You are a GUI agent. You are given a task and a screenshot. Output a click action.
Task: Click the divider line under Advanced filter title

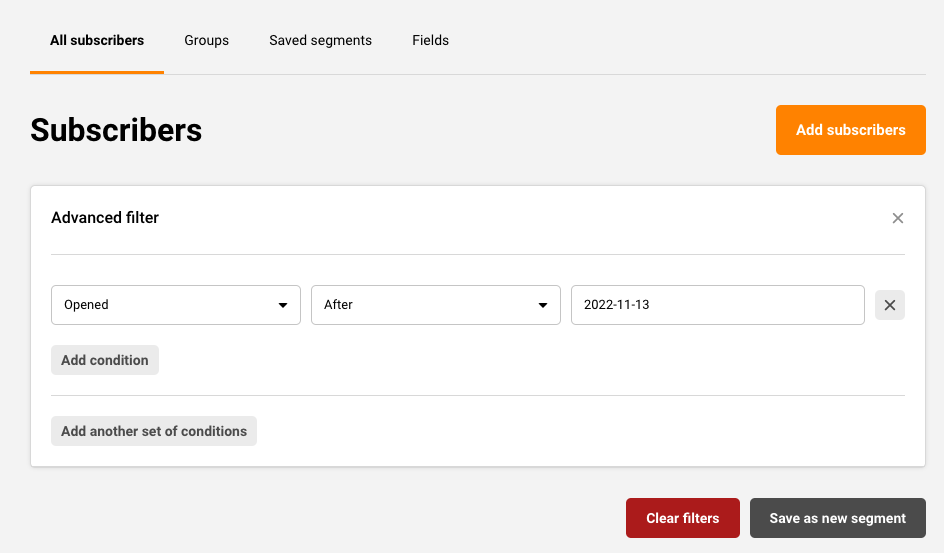coord(478,254)
